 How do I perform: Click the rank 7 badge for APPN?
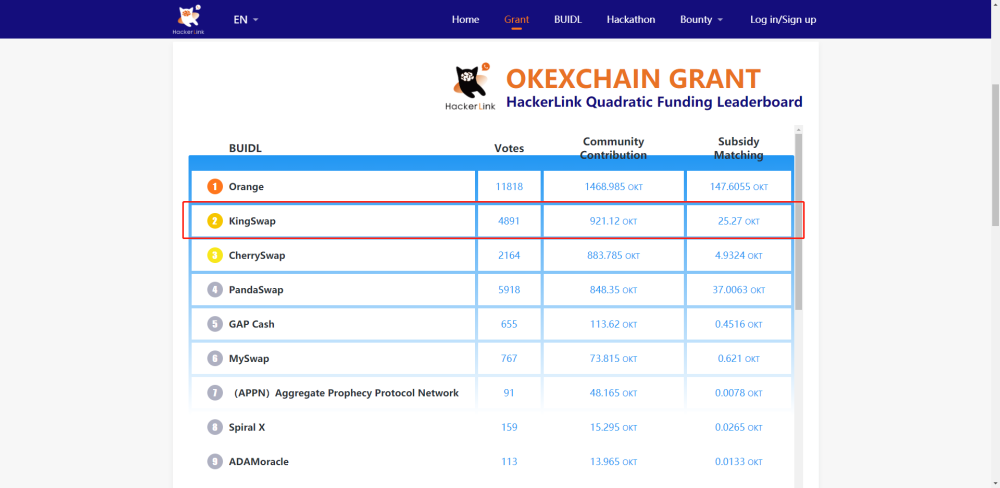coord(215,393)
